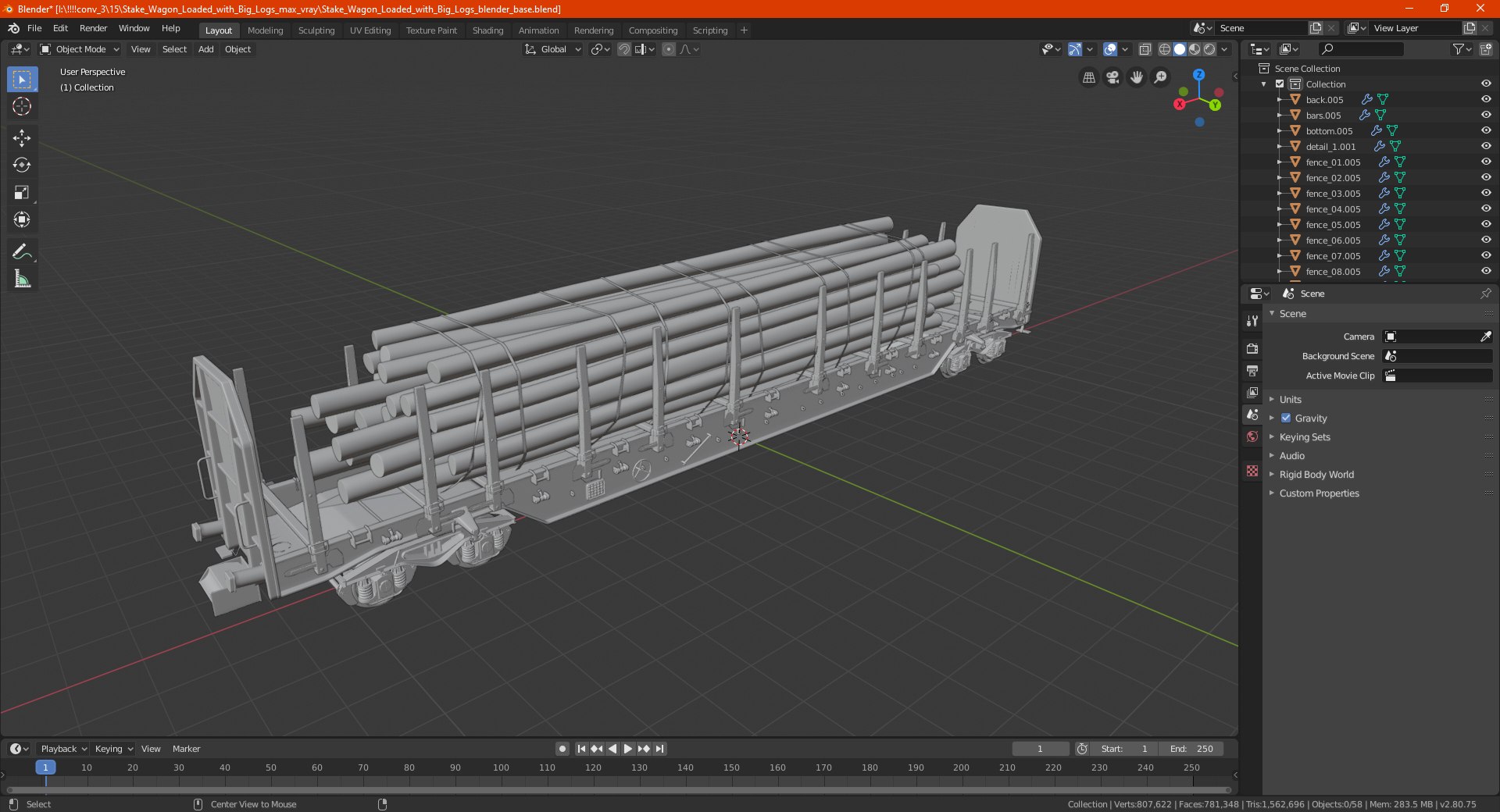Open the Render menu

tap(93, 28)
